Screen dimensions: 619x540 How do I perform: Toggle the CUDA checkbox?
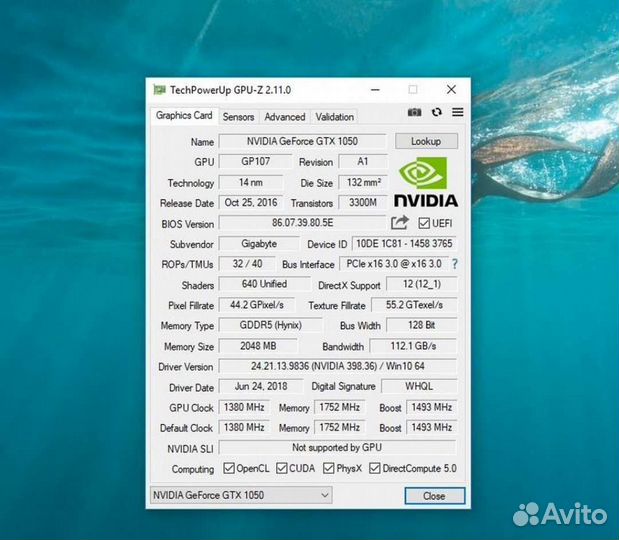(x=281, y=468)
